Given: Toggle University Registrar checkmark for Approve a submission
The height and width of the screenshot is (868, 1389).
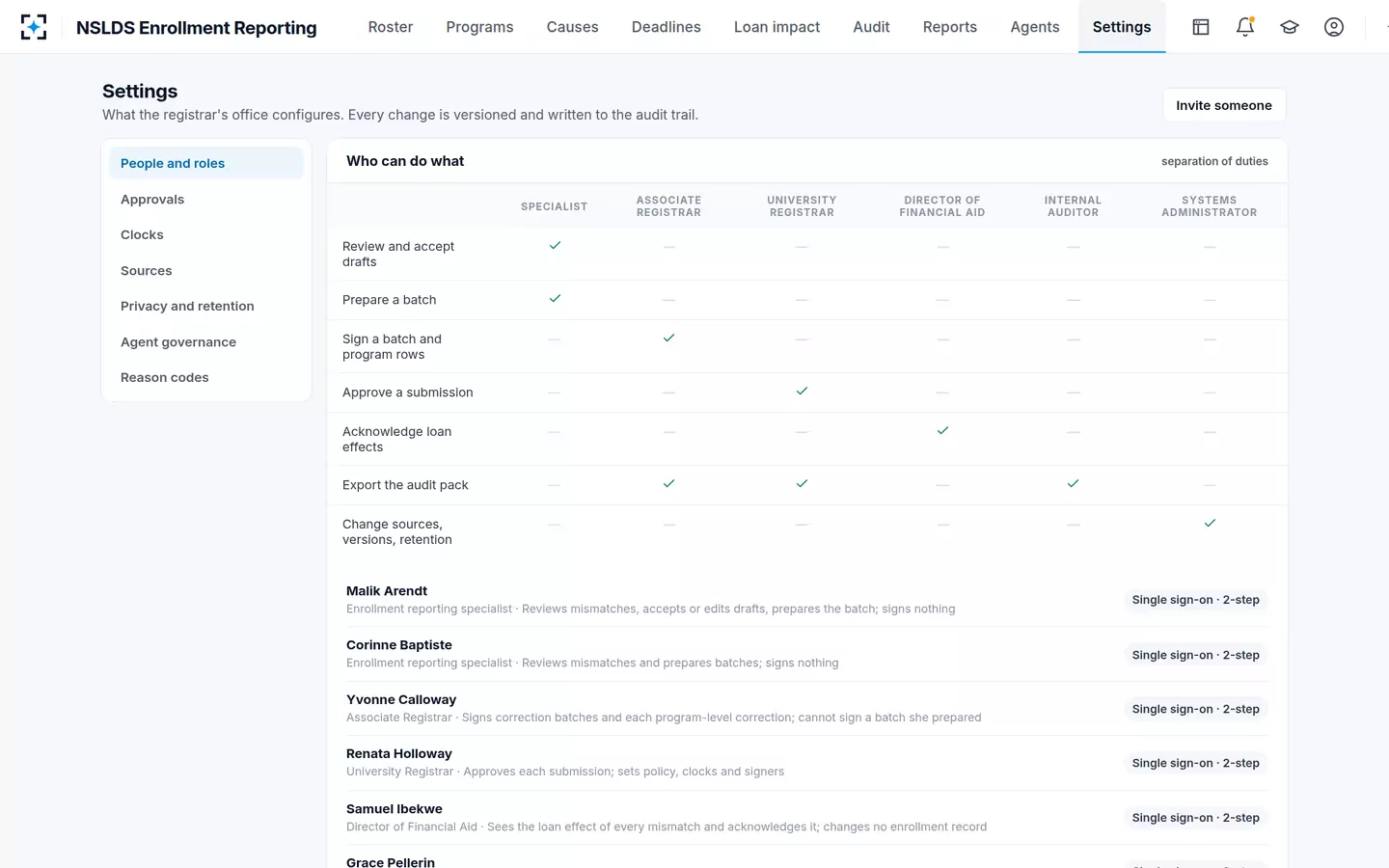Looking at the screenshot, I should pos(802,392).
